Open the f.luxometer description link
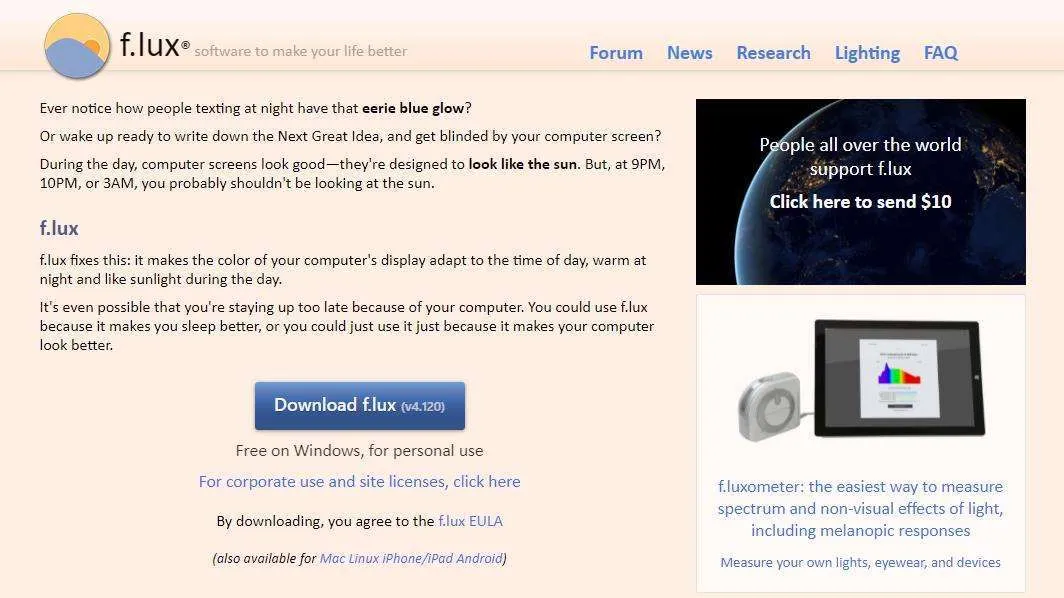Viewport: 1064px width, 598px height. pos(860,508)
